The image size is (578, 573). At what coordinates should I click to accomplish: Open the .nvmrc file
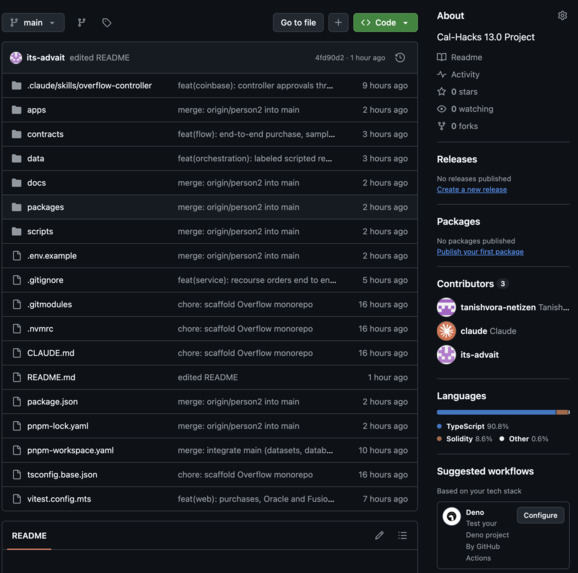pyautogui.click(x=40, y=329)
